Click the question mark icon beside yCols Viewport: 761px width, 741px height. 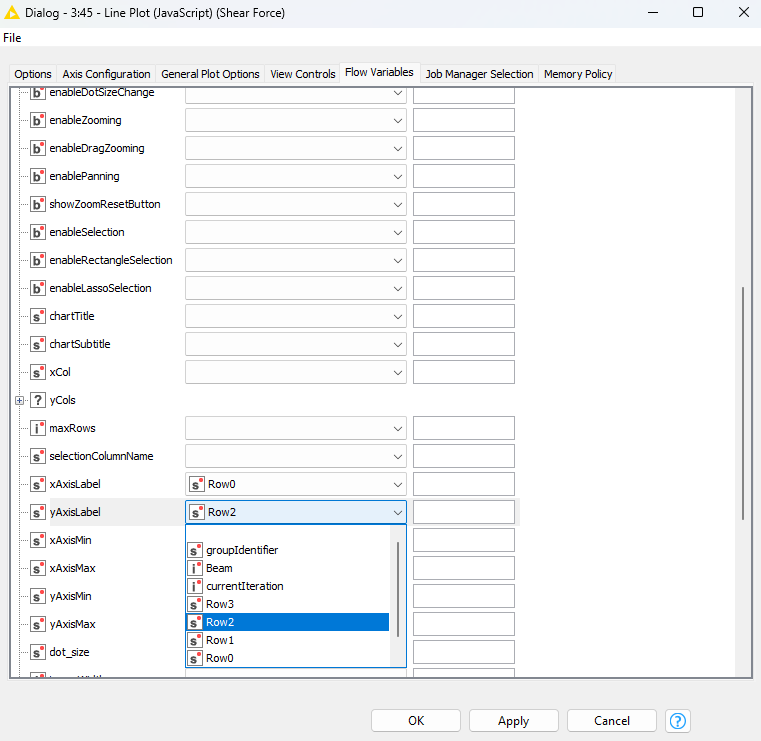(38, 400)
